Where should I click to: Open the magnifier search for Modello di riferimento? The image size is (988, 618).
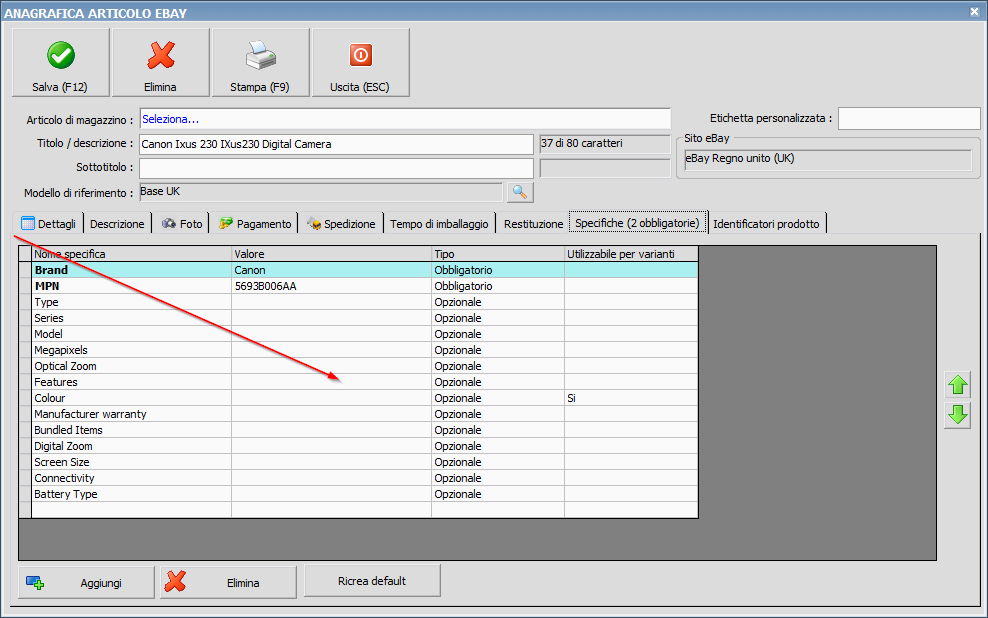520,192
